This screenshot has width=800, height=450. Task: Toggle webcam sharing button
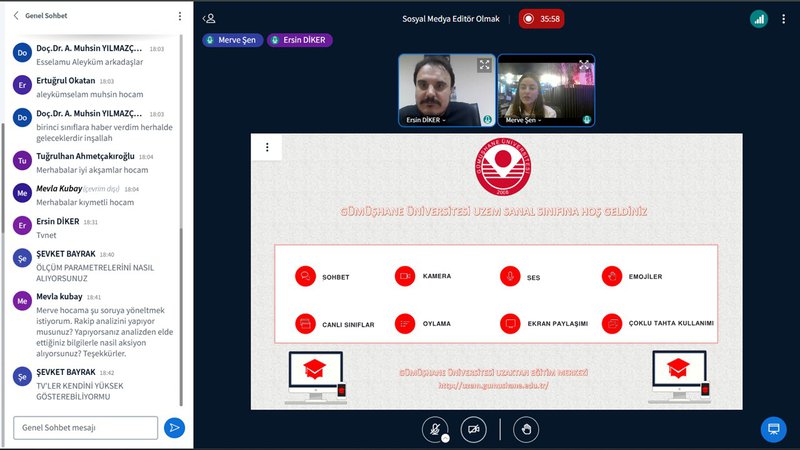click(473, 429)
